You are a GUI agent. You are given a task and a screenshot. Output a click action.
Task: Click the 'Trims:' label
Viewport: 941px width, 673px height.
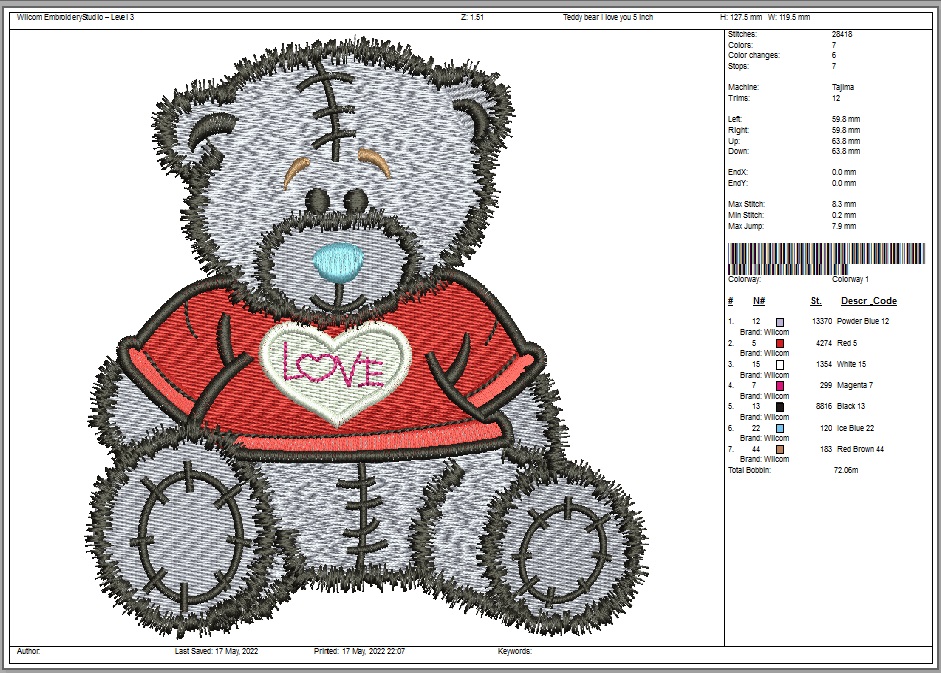(739, 98)
